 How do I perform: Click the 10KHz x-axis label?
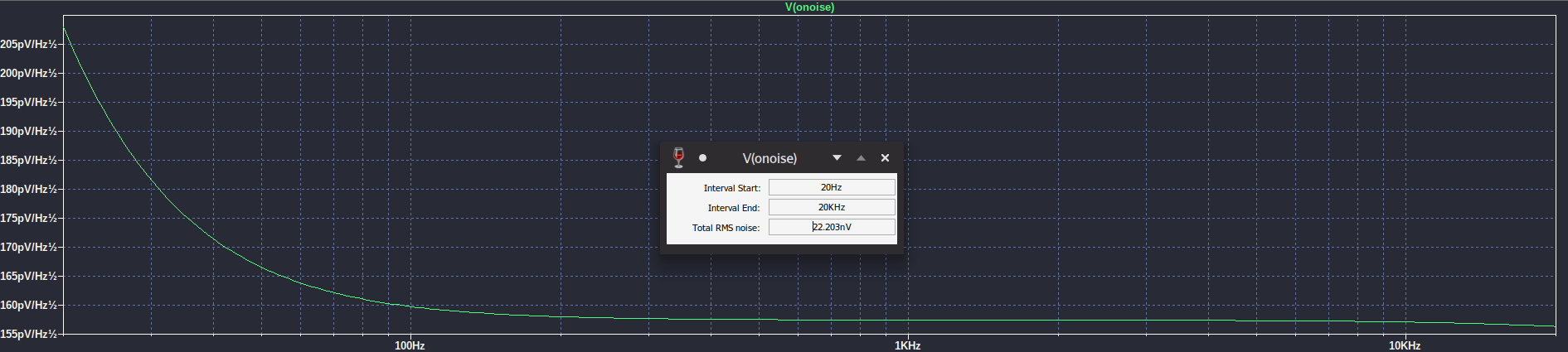1405,345
